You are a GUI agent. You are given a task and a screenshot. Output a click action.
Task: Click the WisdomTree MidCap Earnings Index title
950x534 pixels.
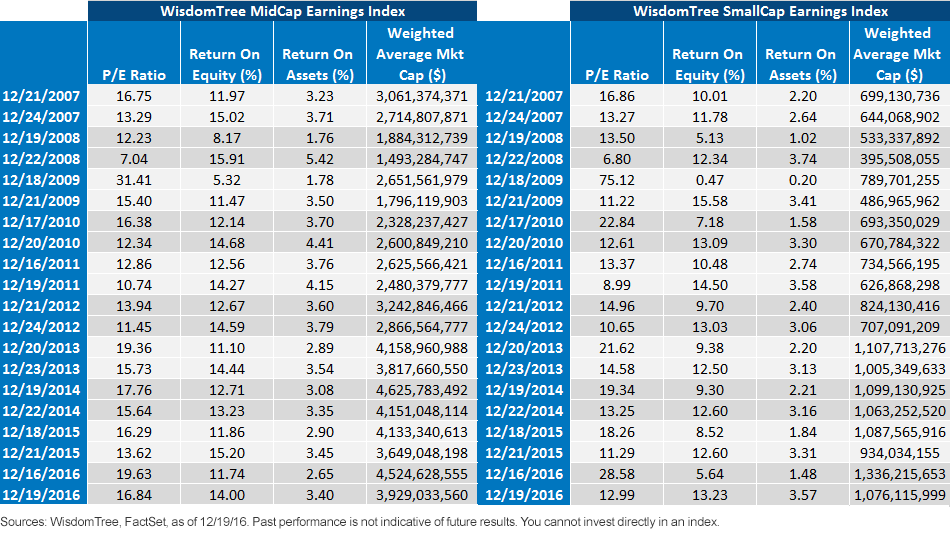tap(282, 11)
